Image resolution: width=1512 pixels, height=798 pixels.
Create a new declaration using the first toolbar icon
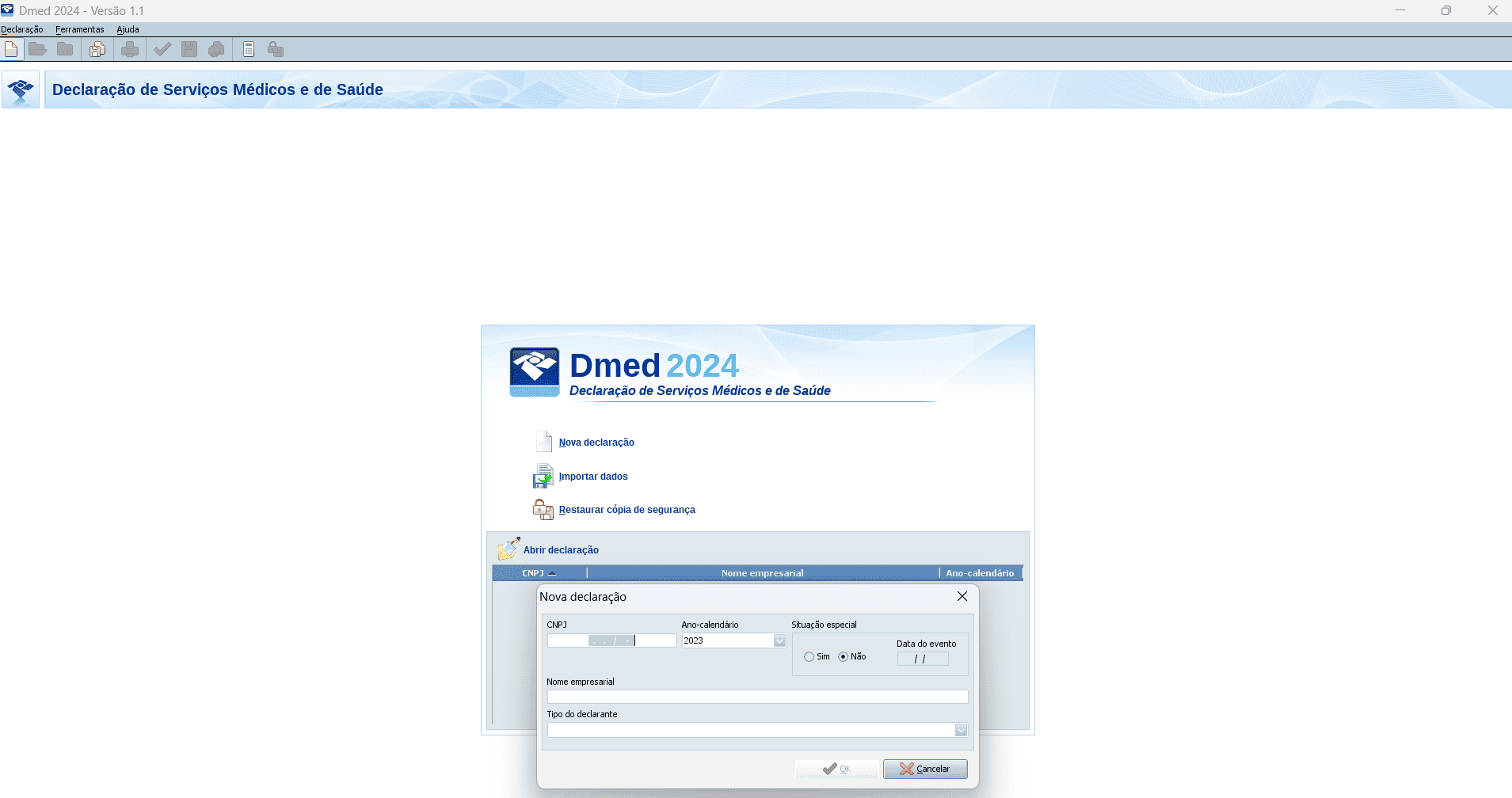(11, 49)
